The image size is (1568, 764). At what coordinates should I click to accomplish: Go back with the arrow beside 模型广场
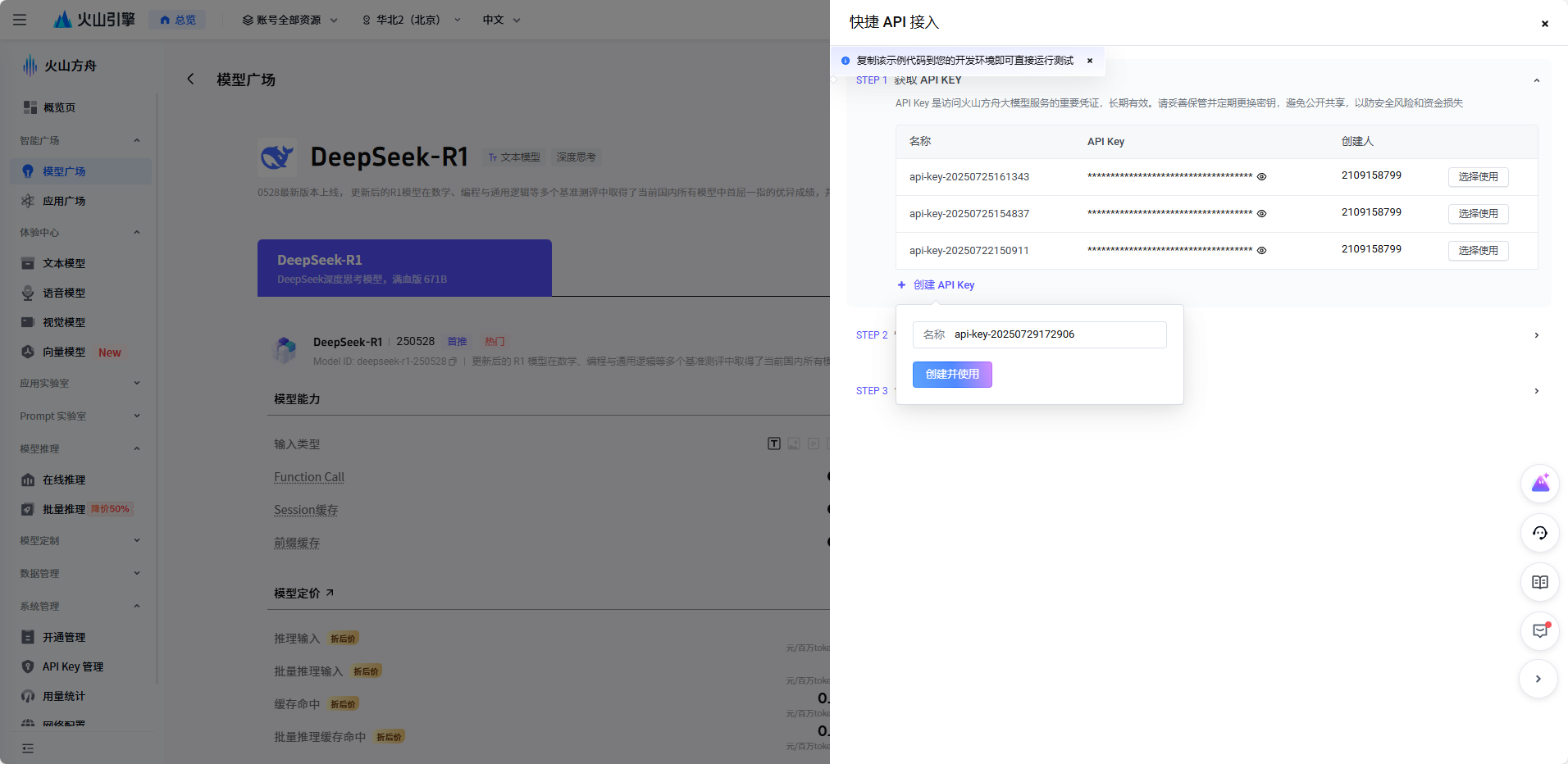(190, 79)
